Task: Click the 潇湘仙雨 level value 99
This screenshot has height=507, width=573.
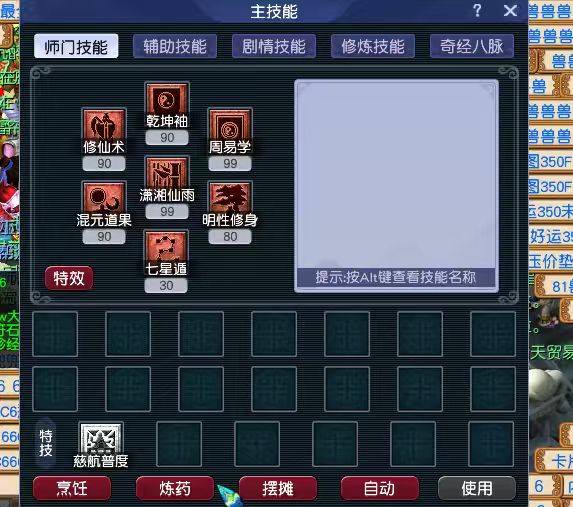Action: [167, 211]
